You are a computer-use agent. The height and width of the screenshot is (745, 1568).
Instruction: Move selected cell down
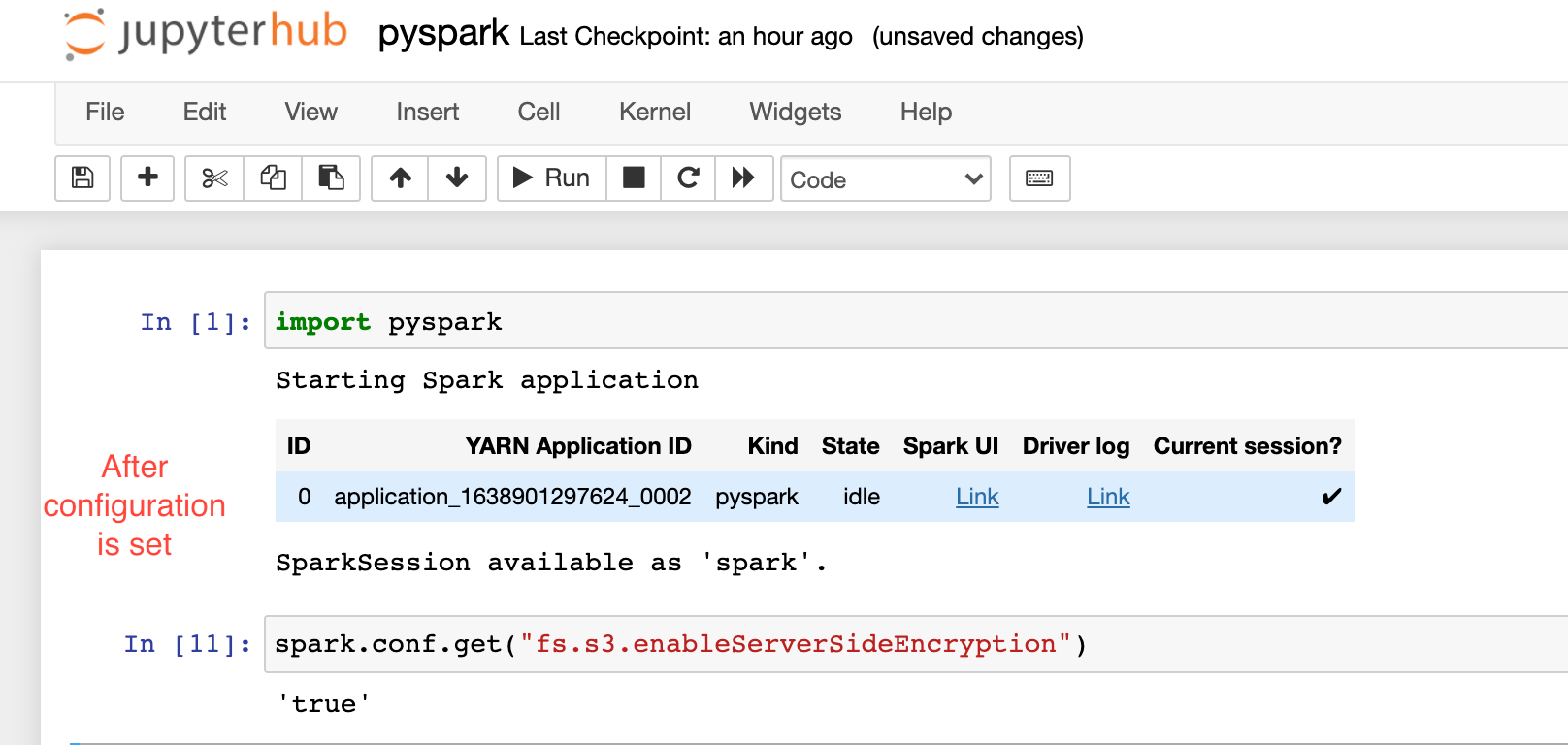[x=457, y=178]
